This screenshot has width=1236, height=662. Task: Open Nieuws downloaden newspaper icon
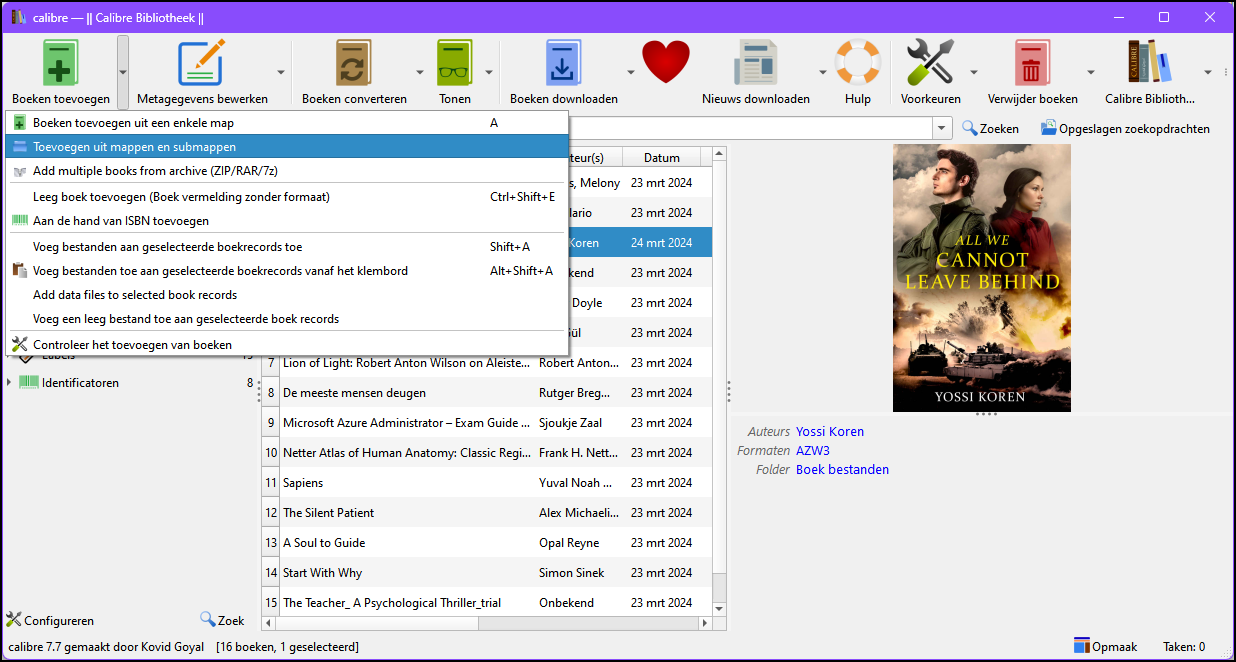tap(756, 71)
